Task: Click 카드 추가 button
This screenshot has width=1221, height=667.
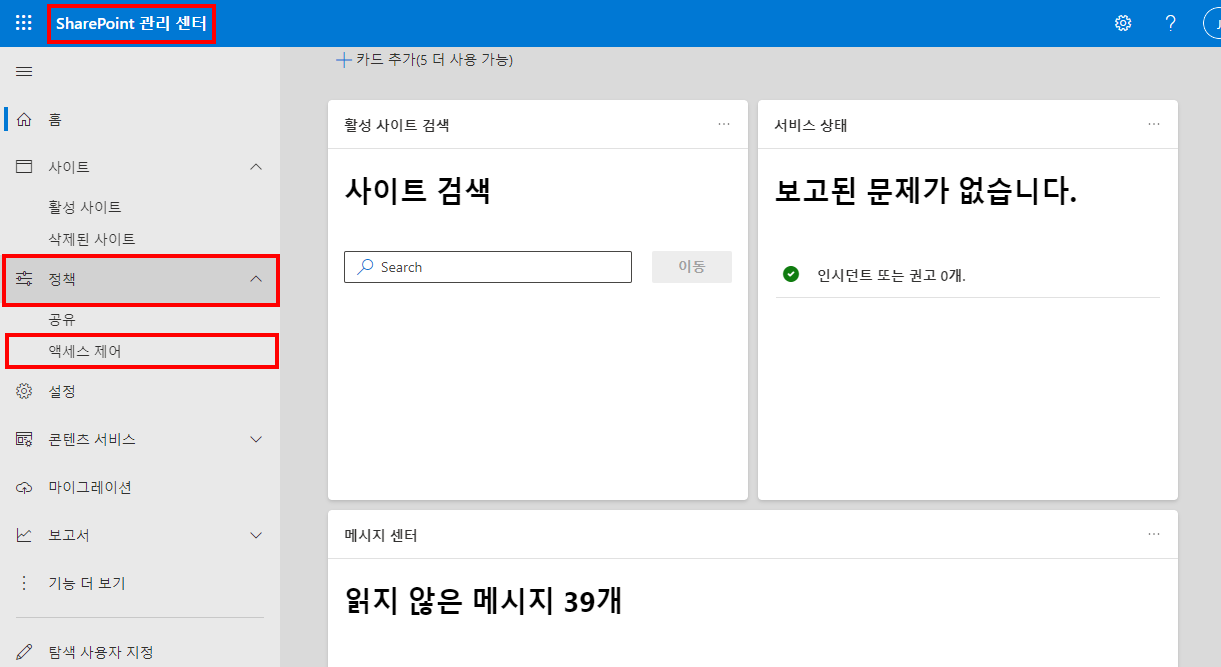Action: tap(424, 60)
